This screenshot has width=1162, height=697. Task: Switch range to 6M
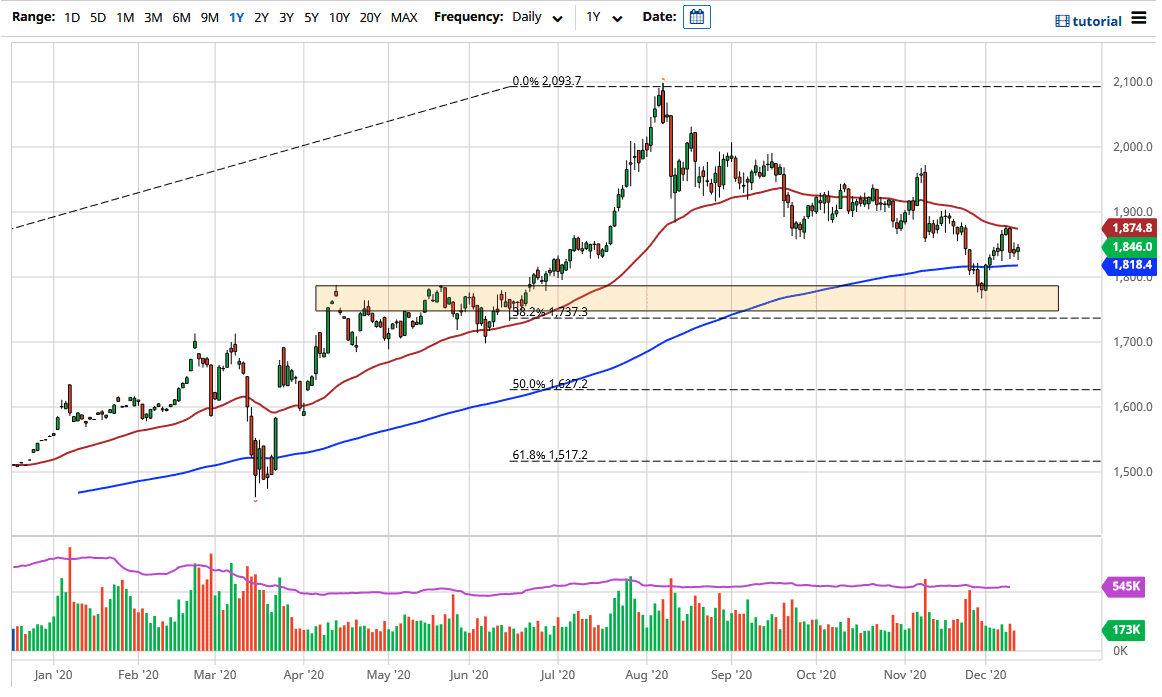(181, 17)
